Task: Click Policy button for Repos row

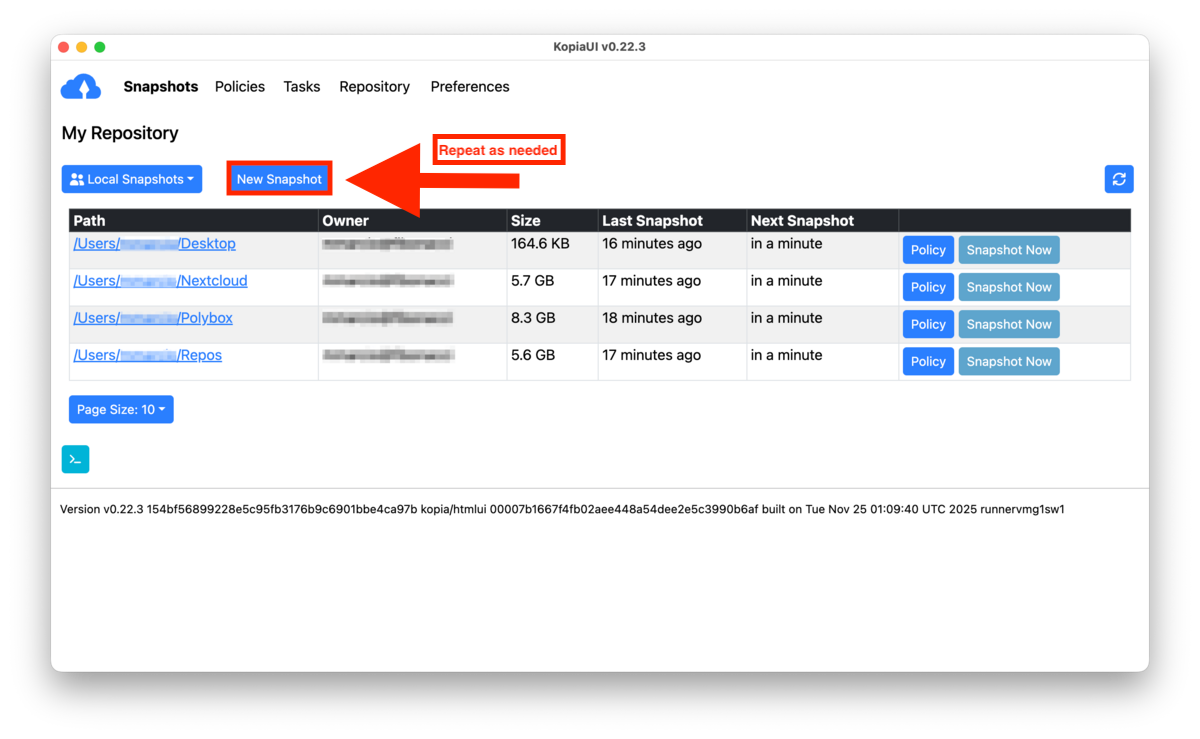Action: pyautogui.click(x=928, y=361)
